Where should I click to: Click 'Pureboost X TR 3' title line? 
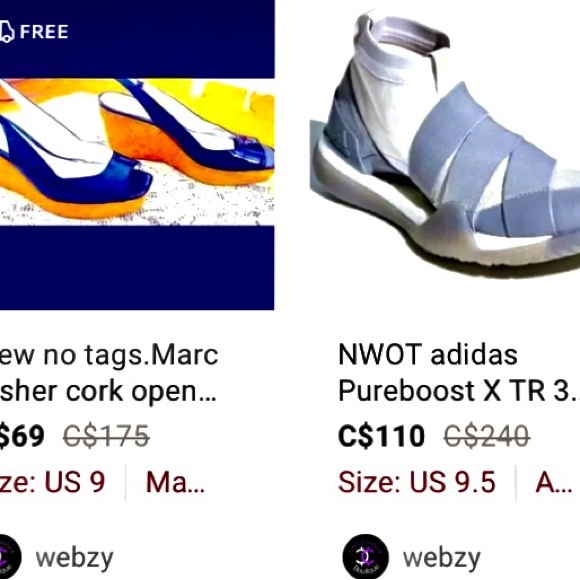click(x=459, y=391)
